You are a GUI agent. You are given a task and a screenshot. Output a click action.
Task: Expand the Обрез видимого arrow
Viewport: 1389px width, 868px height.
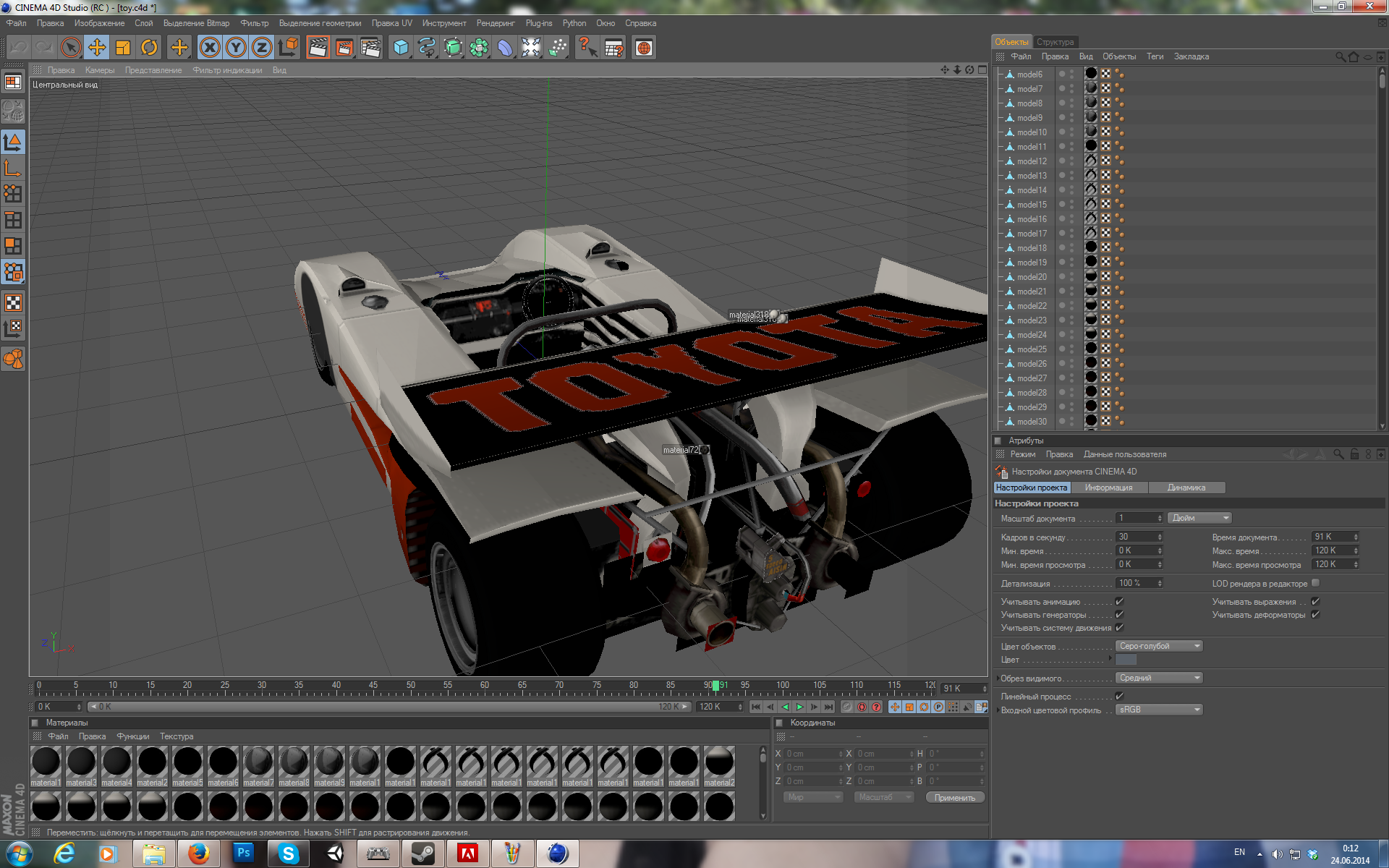pyautogui.click(x=998, y=678)
